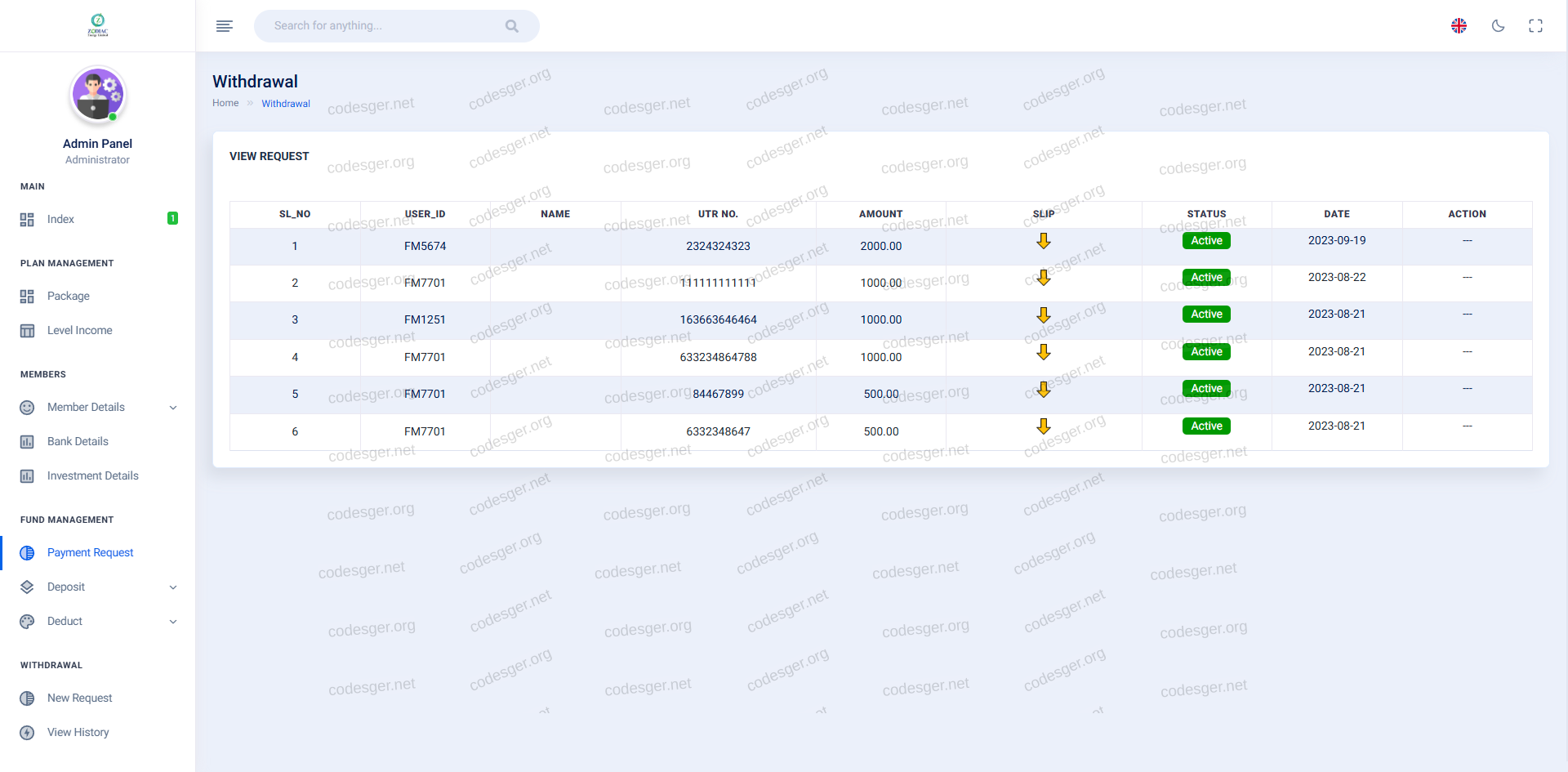Click the search magnifier icon
The height and width of the screenshot is (772, 1568).
(x=512, y=26)
